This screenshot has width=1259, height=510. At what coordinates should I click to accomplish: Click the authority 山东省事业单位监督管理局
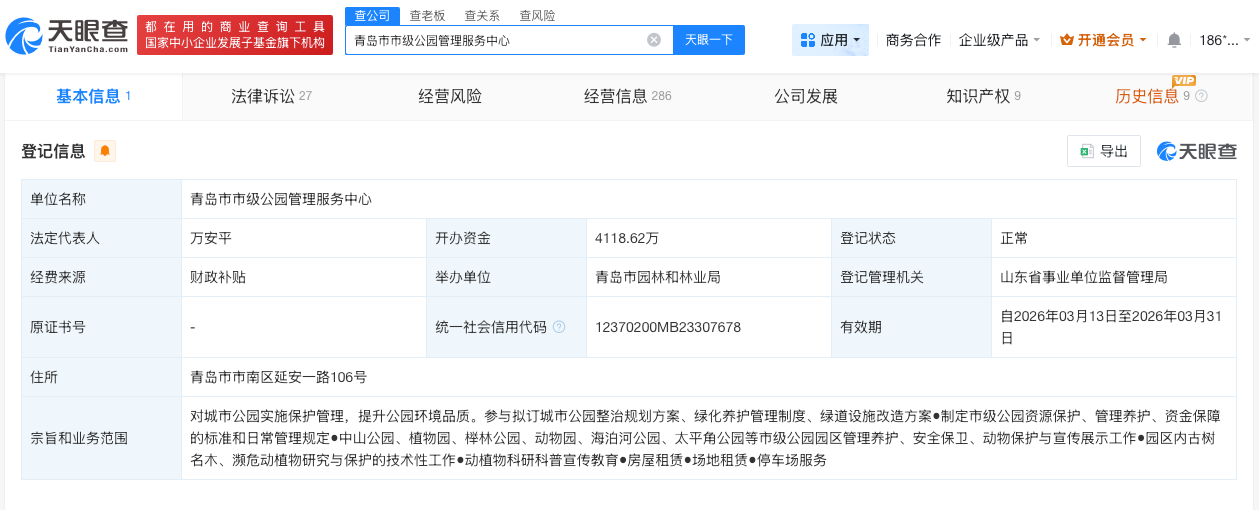pyautogui.click(x=1084, y=277)
